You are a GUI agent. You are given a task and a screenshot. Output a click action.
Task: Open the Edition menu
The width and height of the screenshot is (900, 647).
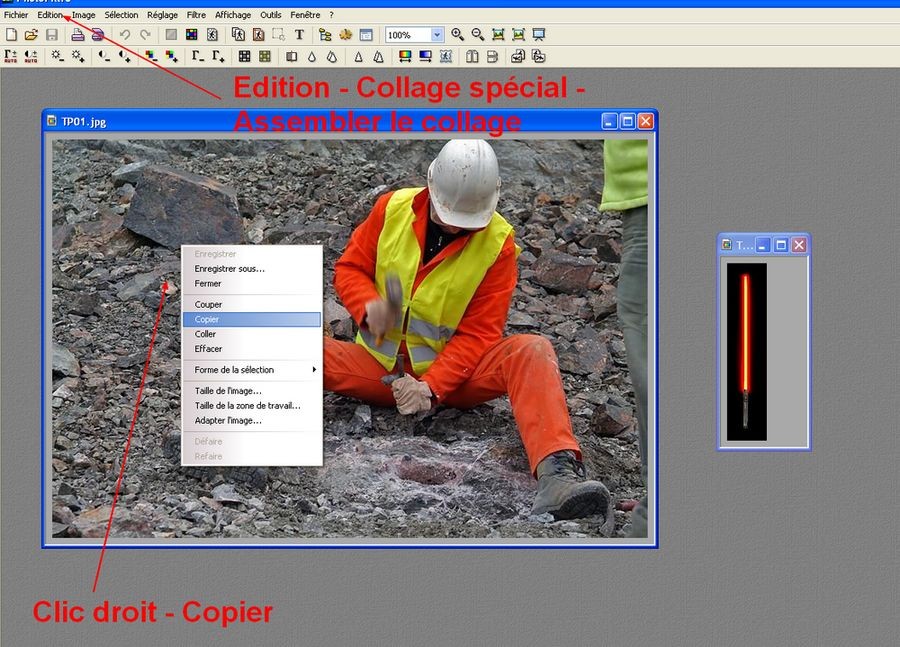coord(50,15)
